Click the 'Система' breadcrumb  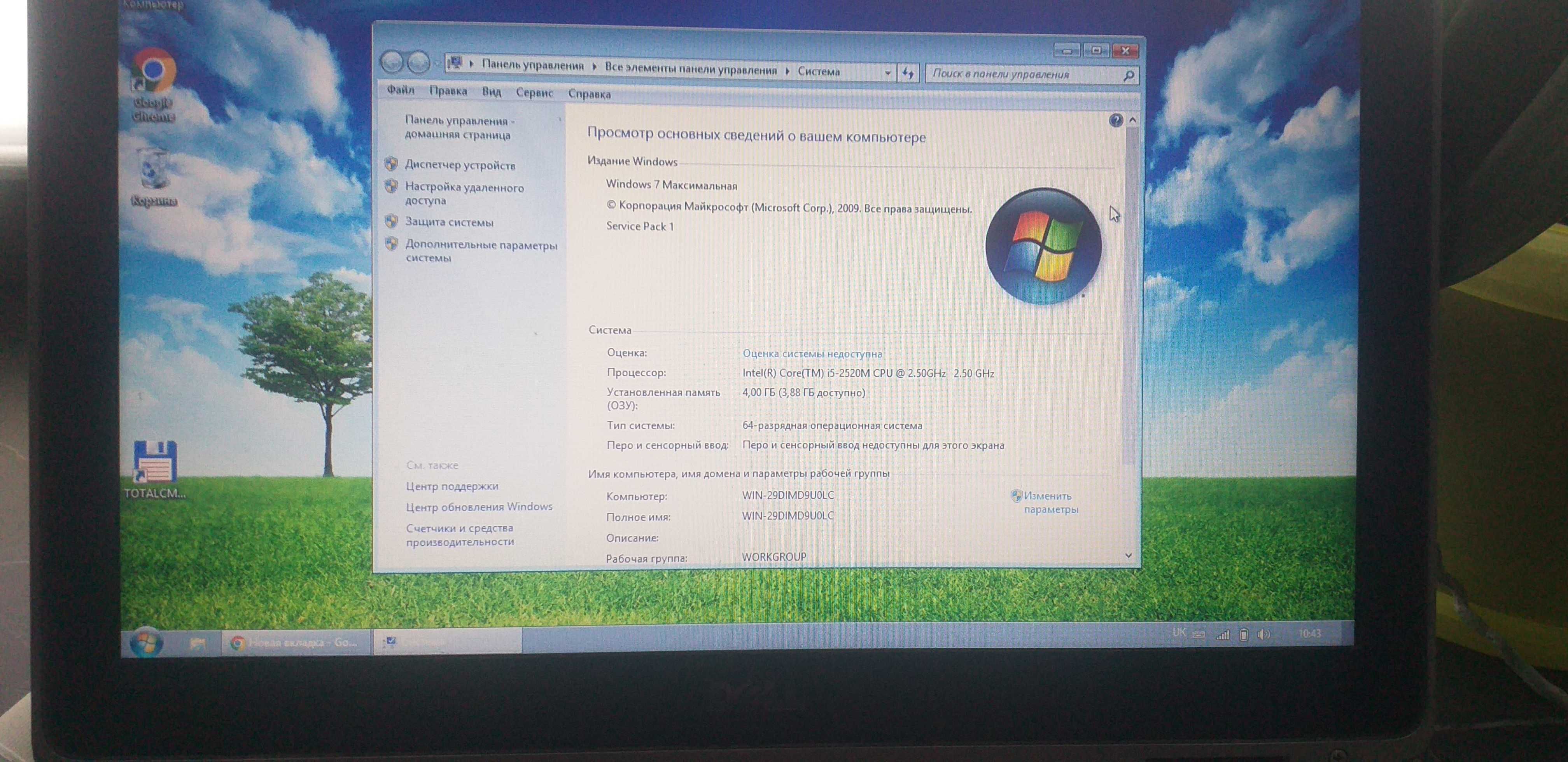coord(819,72)
